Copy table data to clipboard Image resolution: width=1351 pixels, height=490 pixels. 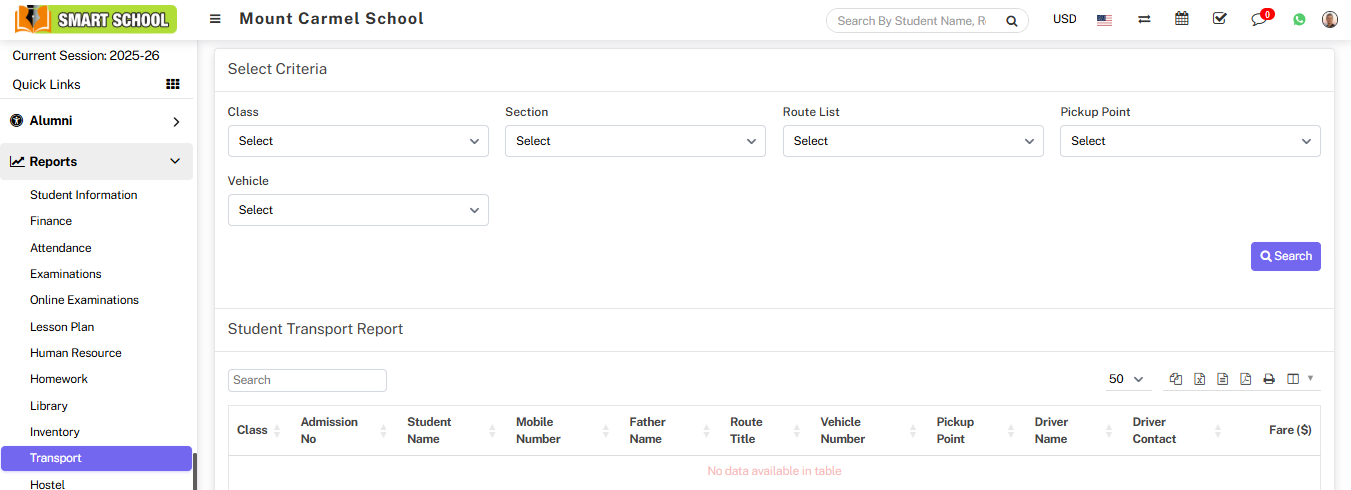[x=1176, y=379]
